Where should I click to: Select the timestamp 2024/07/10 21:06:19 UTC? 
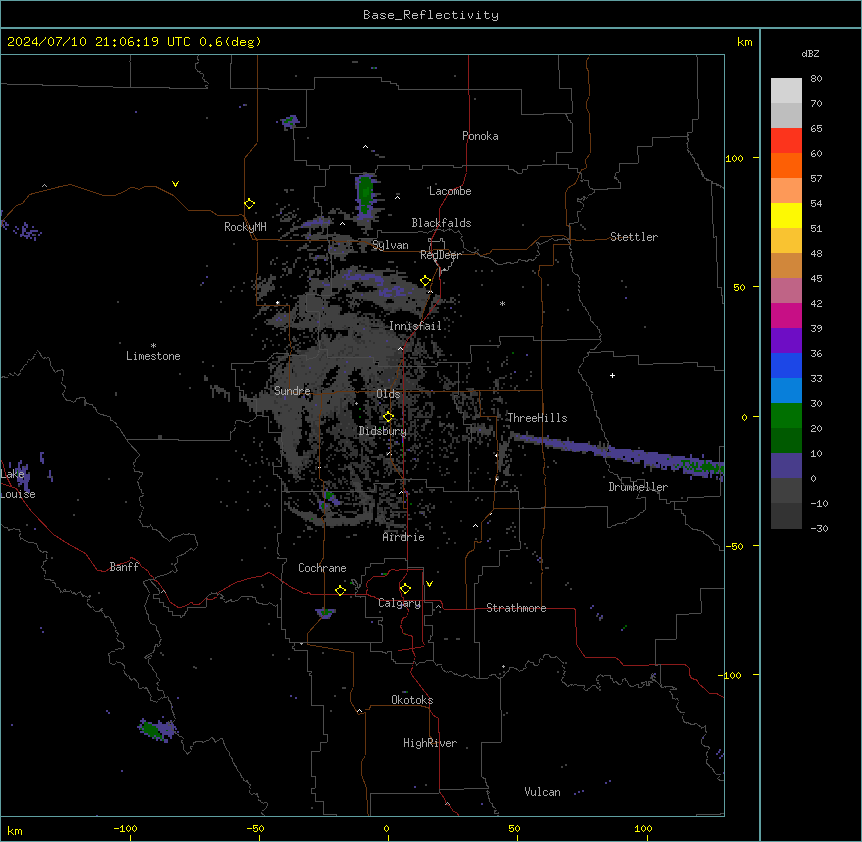pyautogui.click(x=99, y=42)
